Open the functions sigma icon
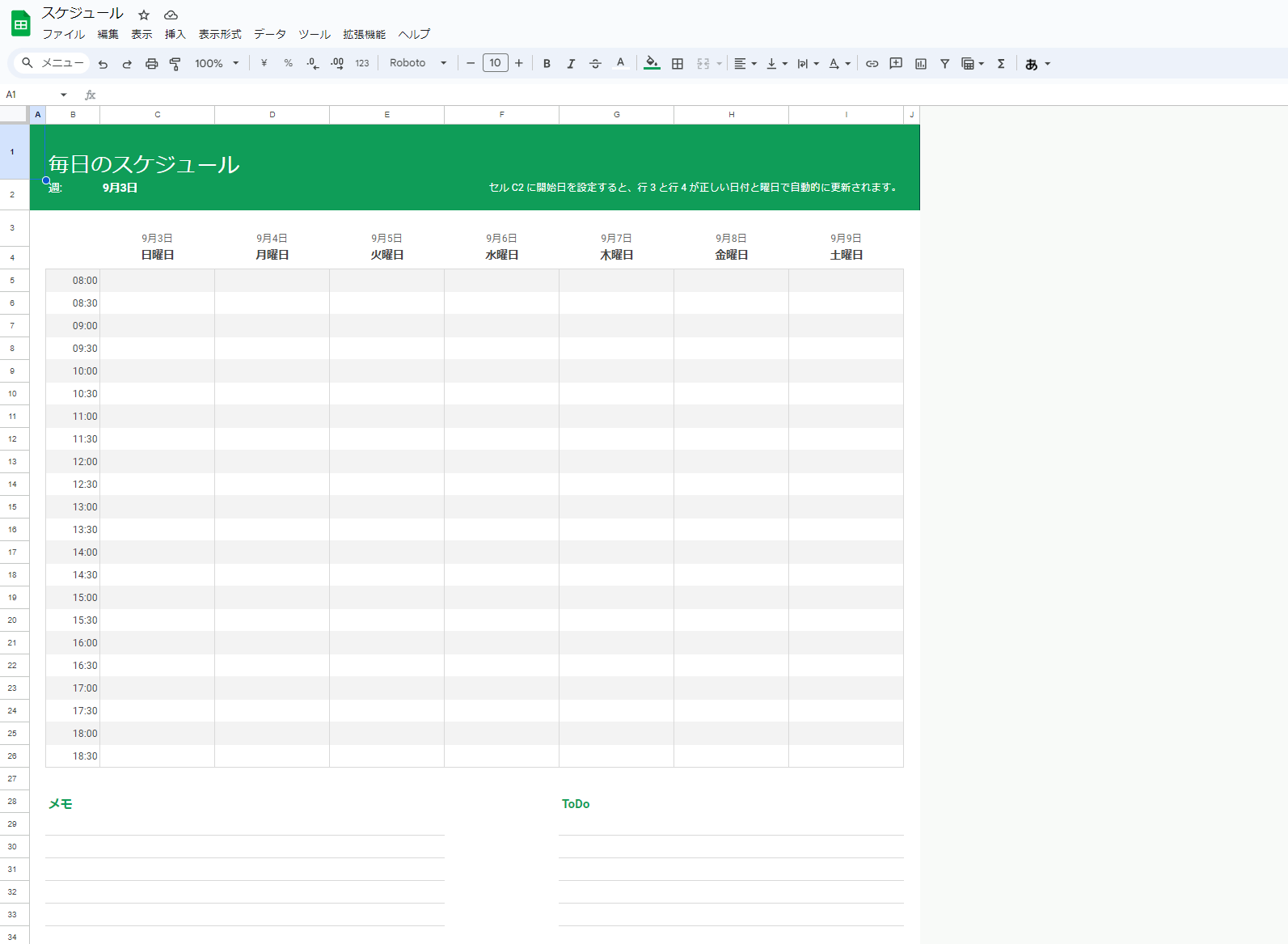The height and width of the screenshot is (944, 1288). pos(1001,64)
